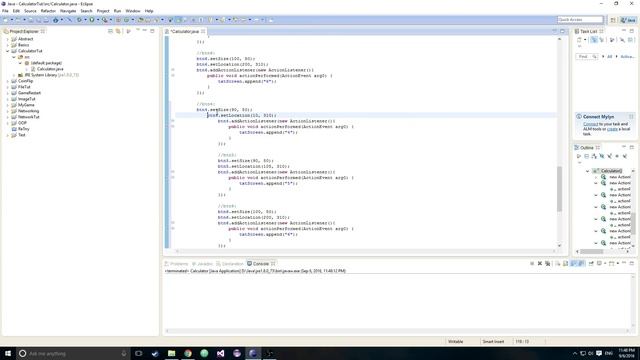Click the green Run toolbar button
Screen dimensions: 640x360
pyautogui.click(x=92, y=20)
